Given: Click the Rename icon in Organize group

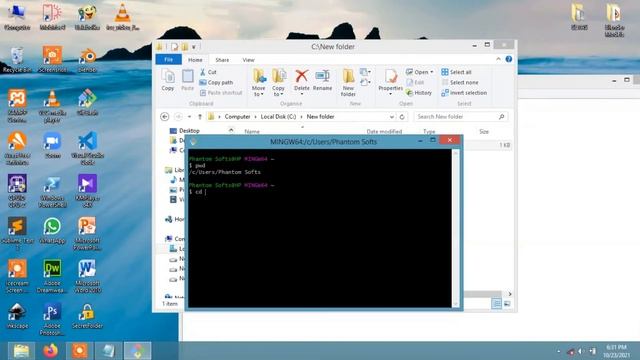Looking at the screenshot, I should [322, 80].
